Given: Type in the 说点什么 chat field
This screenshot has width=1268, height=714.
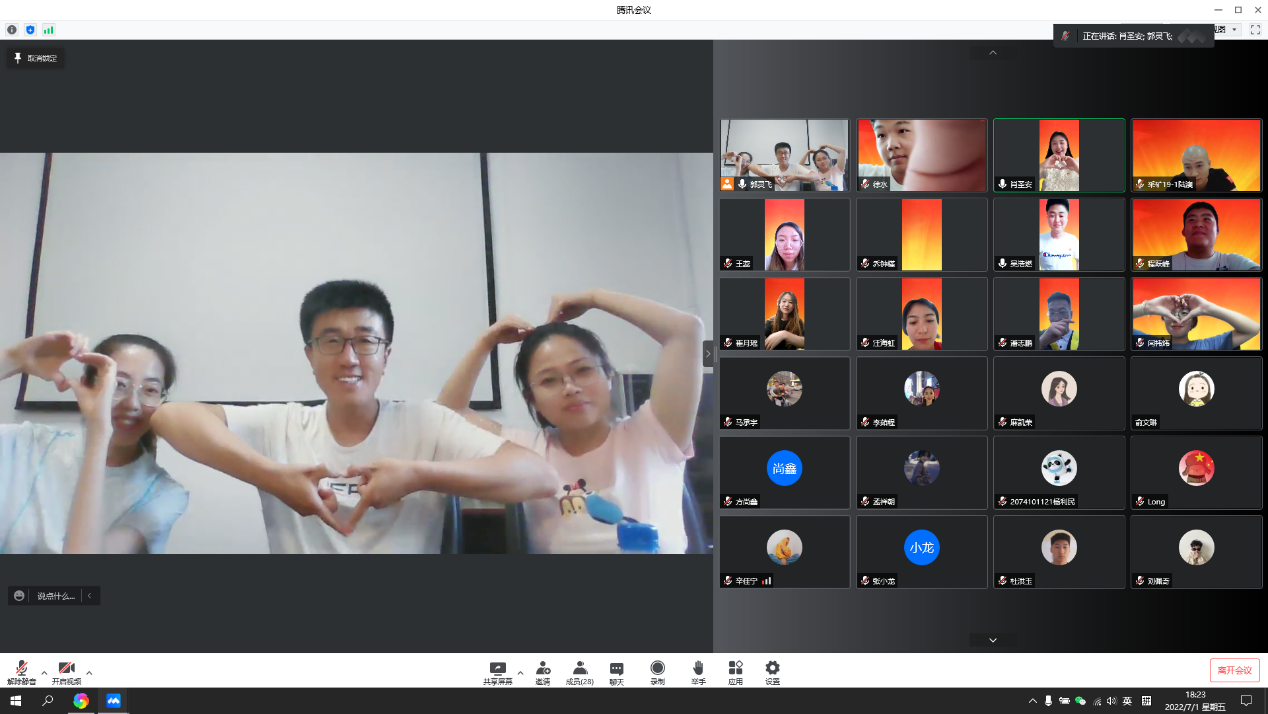Looking at the screenshot, I should (55, 596).
